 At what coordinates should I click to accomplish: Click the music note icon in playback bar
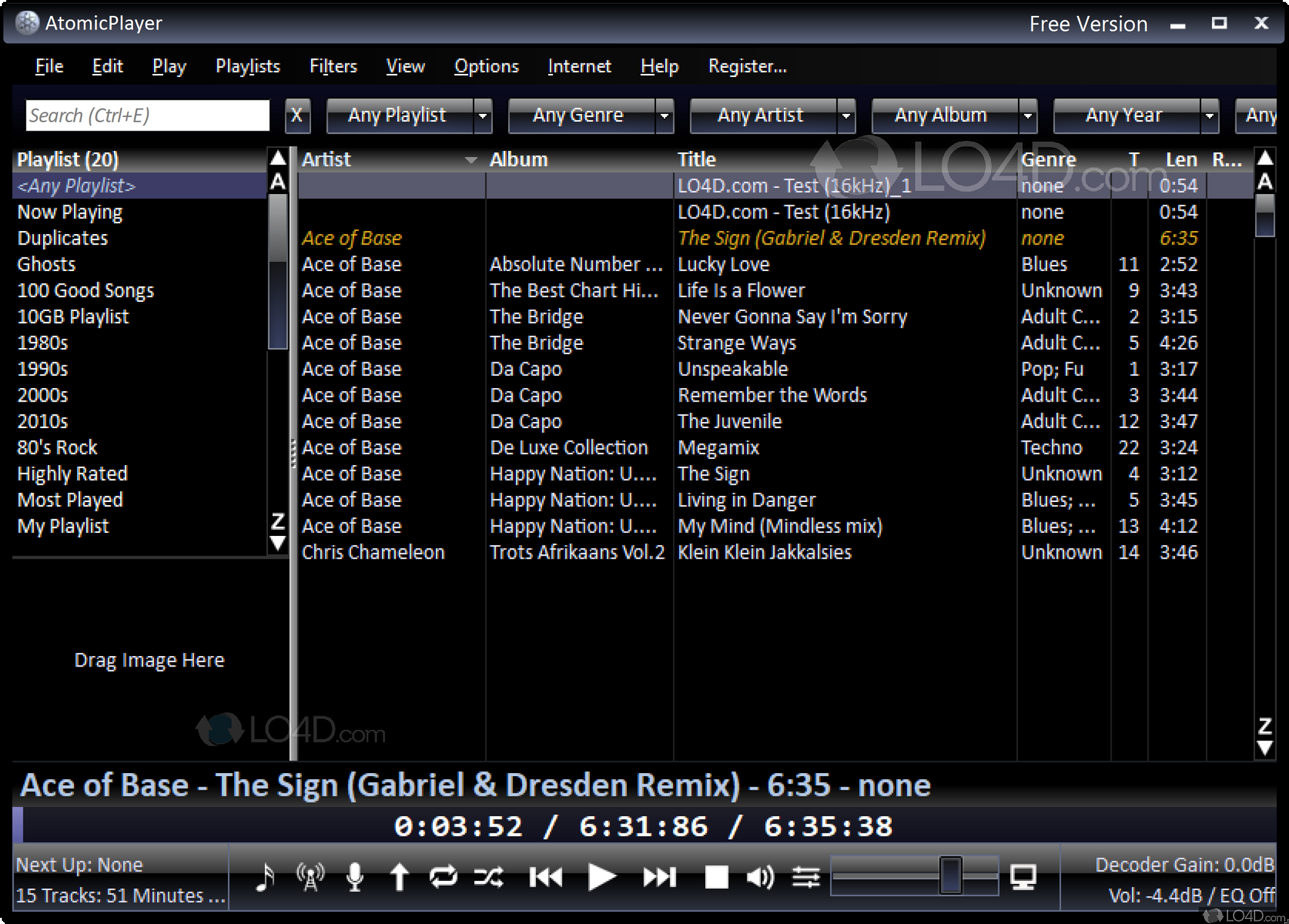coord(265,877)
